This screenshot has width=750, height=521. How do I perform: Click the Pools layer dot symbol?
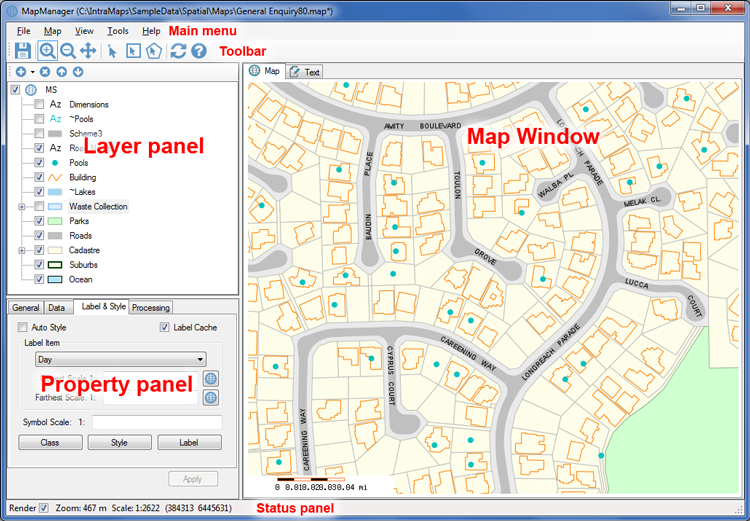(x=55, y=163)
